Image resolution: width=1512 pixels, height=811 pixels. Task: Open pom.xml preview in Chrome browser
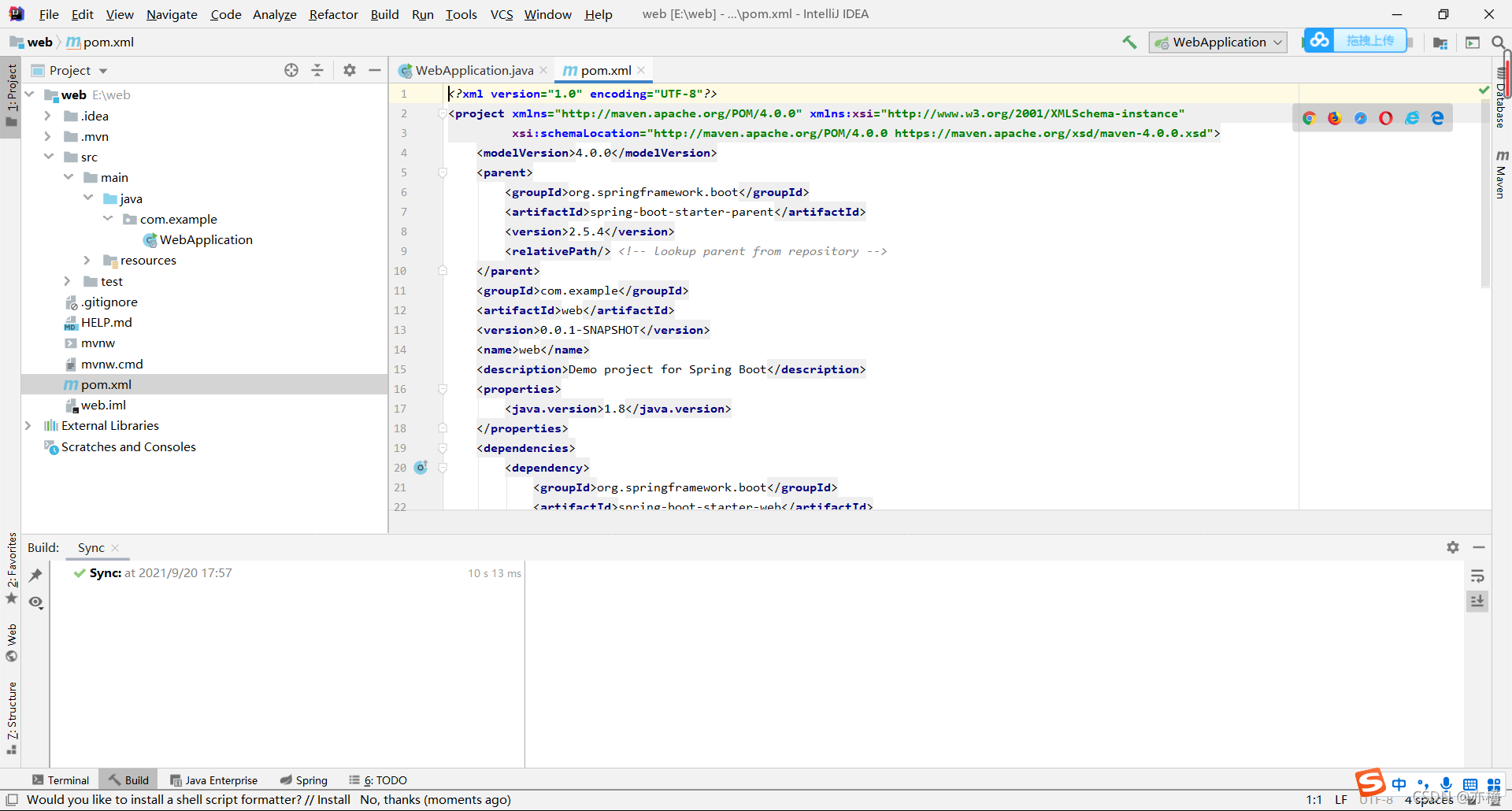[x=1309, y=118]
